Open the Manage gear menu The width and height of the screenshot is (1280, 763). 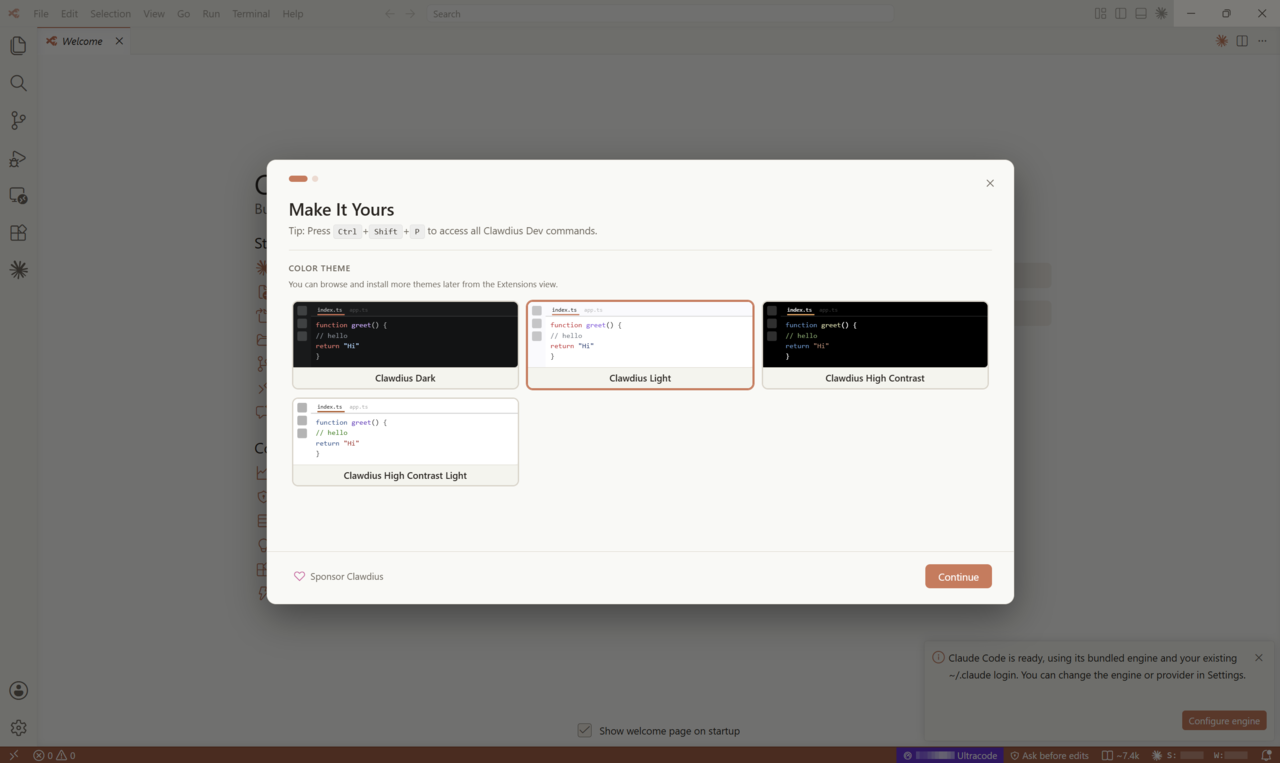coord(18,728)
